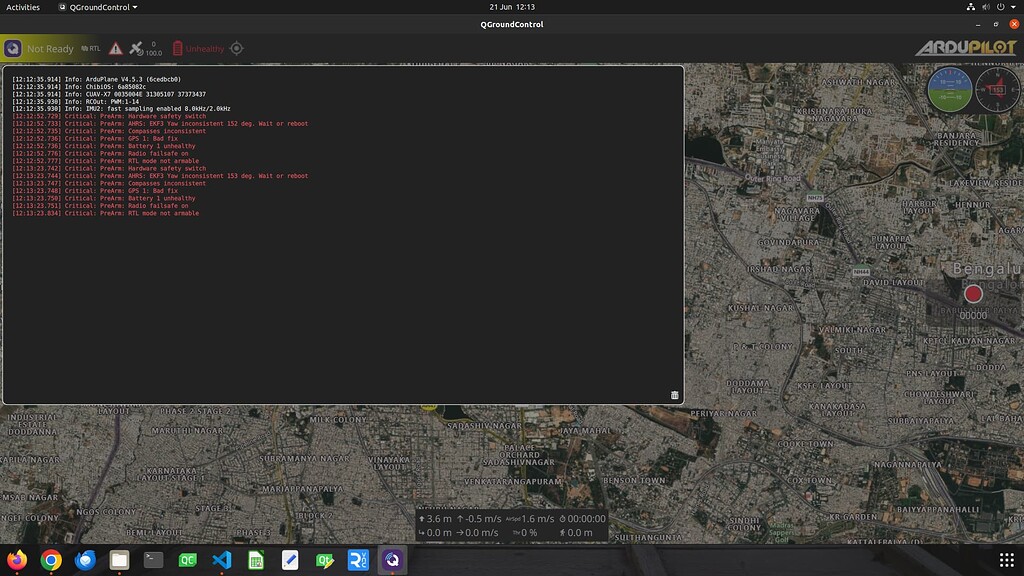Click the red vehicle marker on the map
The height and width of the screenshot is (576, 1024).
click(973, 294)
